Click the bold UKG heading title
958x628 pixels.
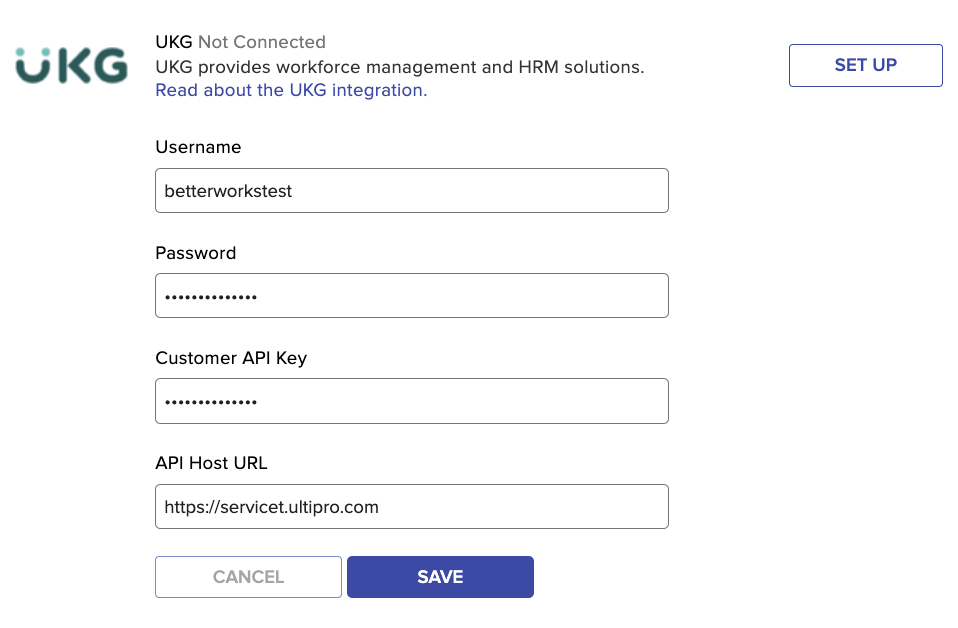(174, 42)
